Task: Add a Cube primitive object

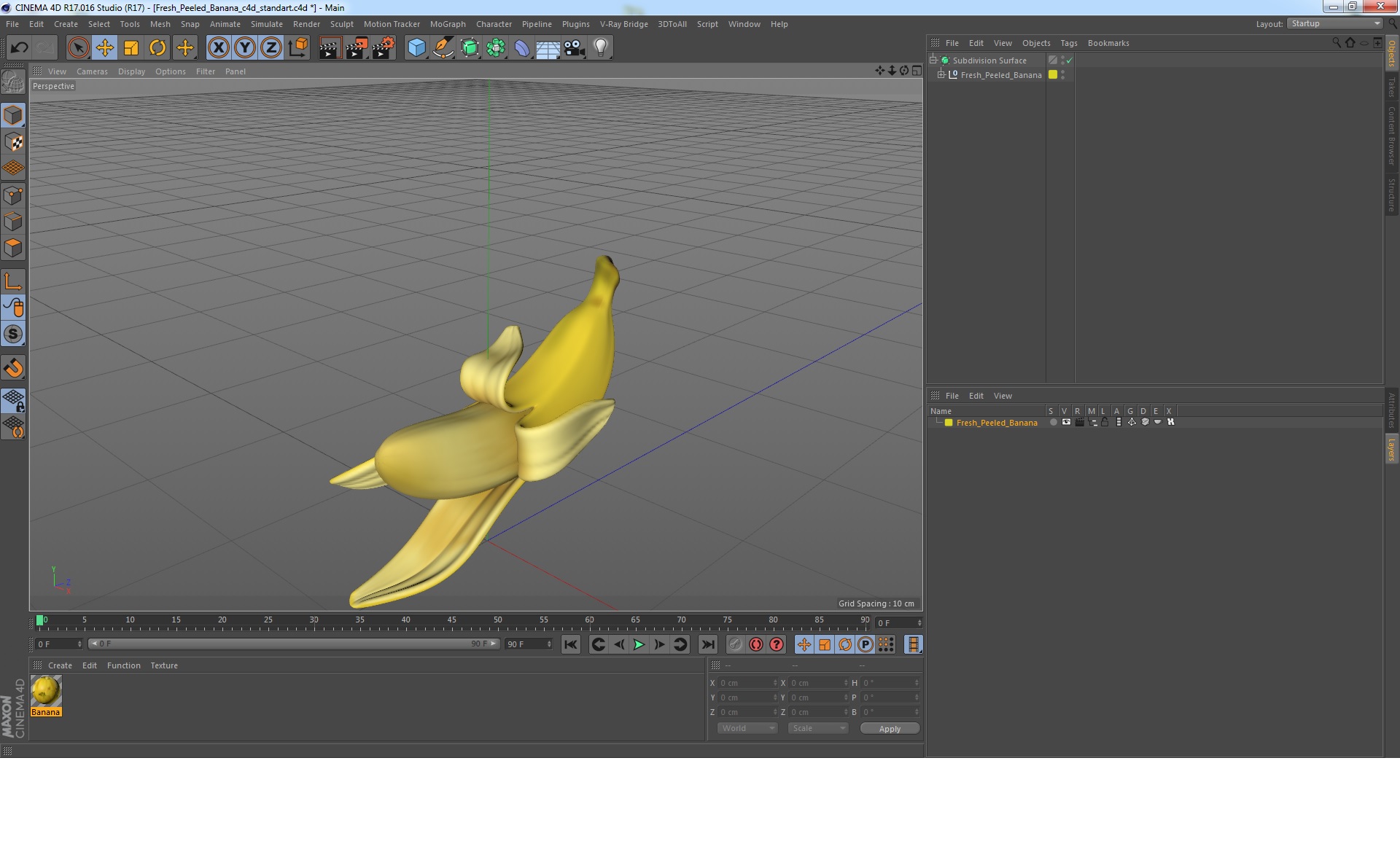Action: pos(416,48)
